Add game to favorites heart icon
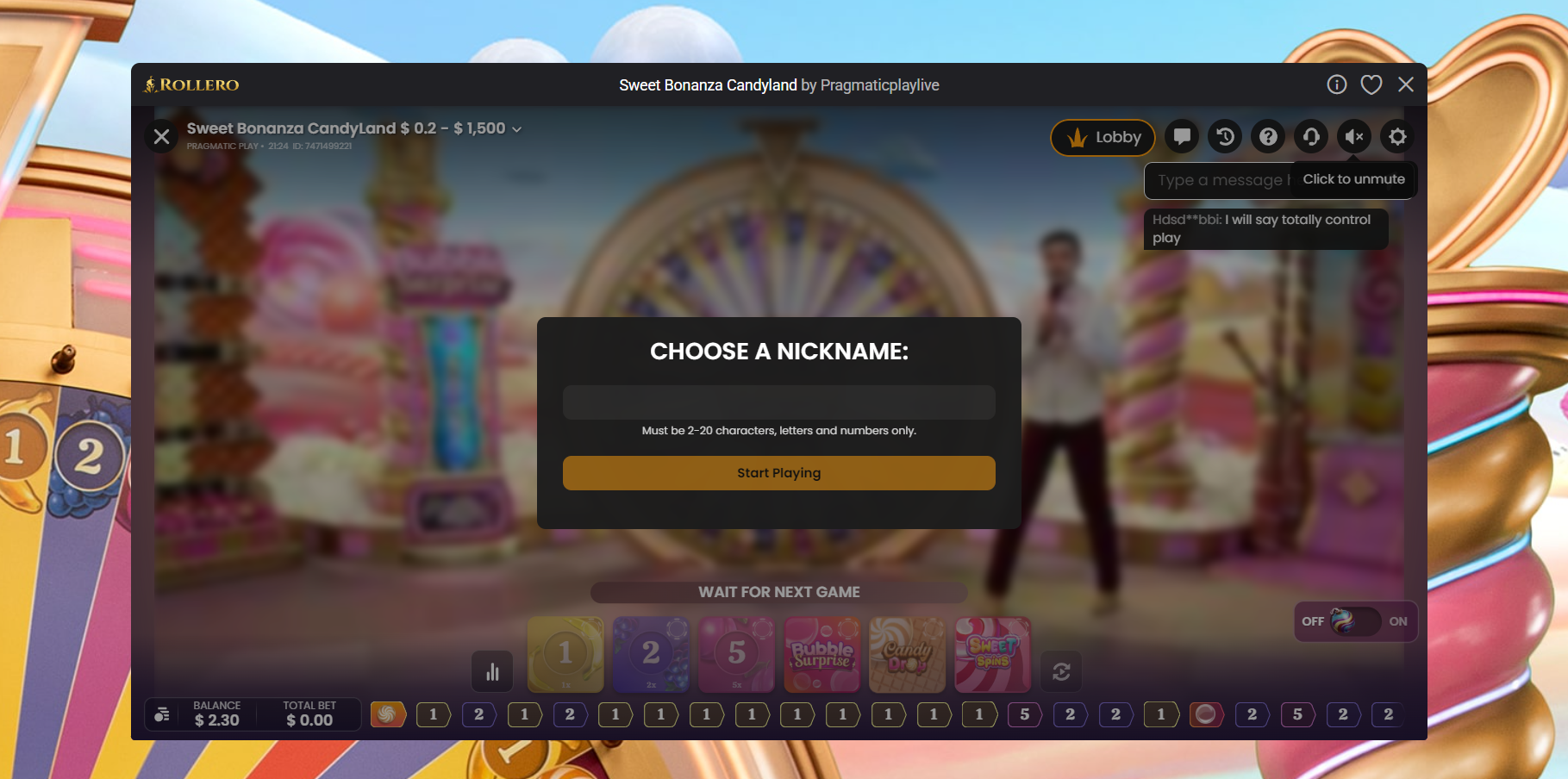Screen dimensions: 1568x779 1371,84
